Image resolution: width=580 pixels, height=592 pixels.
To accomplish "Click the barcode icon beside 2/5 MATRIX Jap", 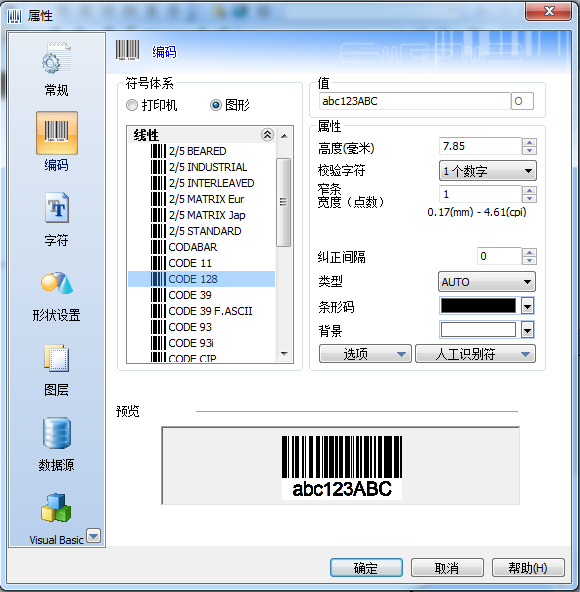I will [158, 215].
